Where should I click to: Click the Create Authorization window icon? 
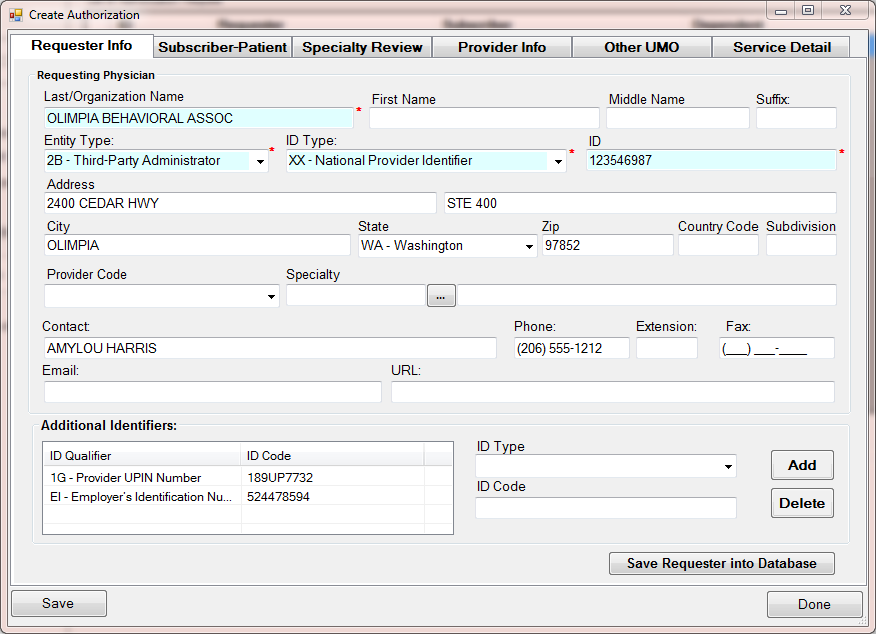(15, 15)
